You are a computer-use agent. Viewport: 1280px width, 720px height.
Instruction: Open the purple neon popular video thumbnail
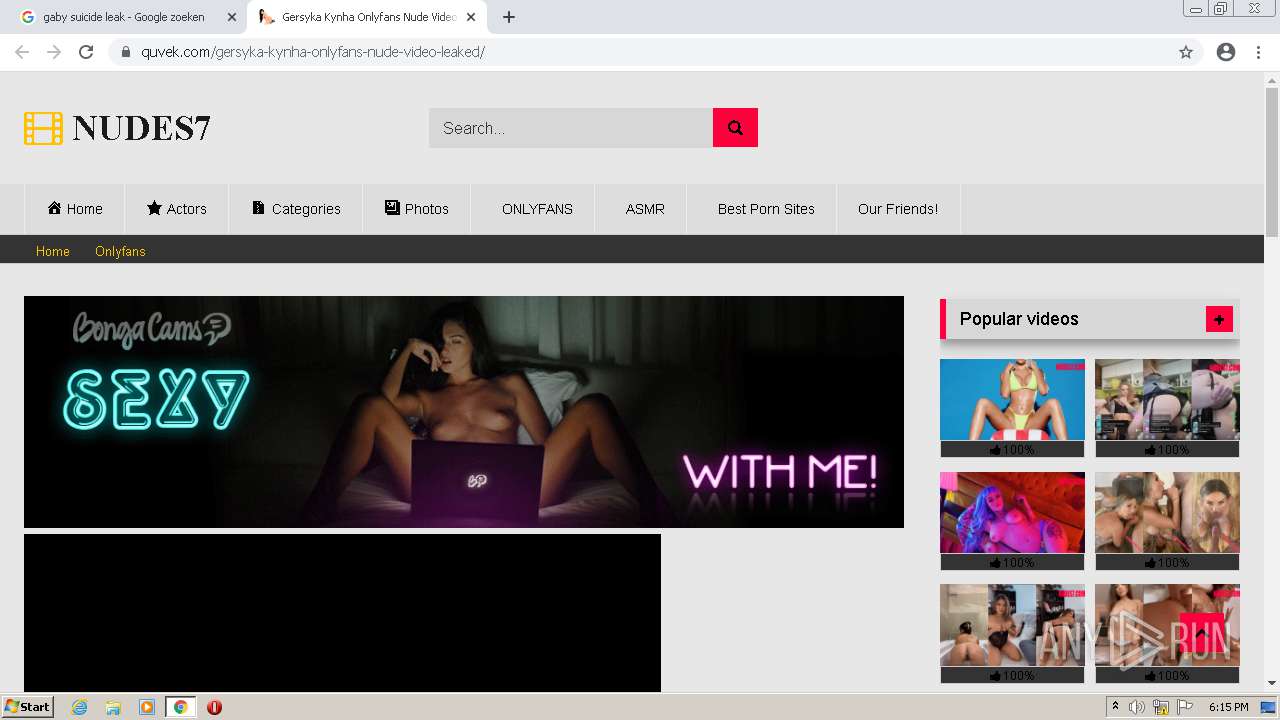(1012, 513)
